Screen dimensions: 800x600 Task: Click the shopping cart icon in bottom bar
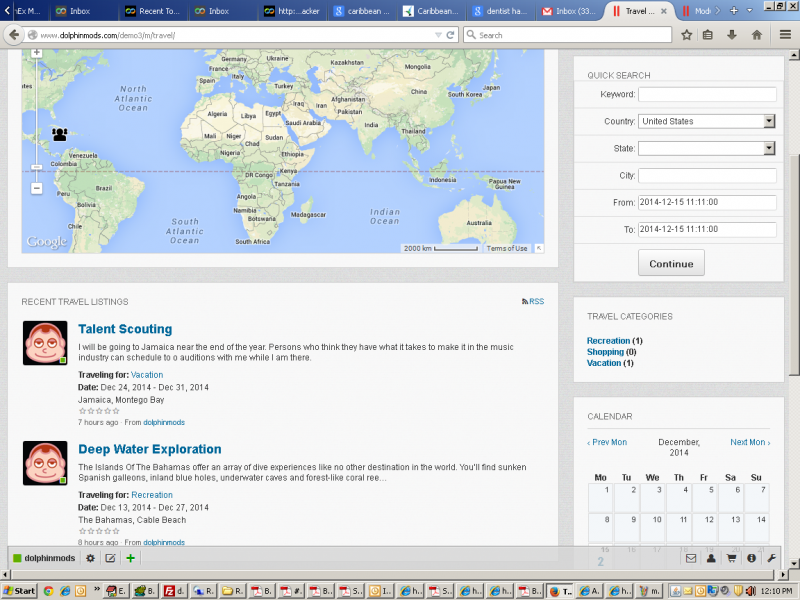pyautogui.click(x=731, y=558)
